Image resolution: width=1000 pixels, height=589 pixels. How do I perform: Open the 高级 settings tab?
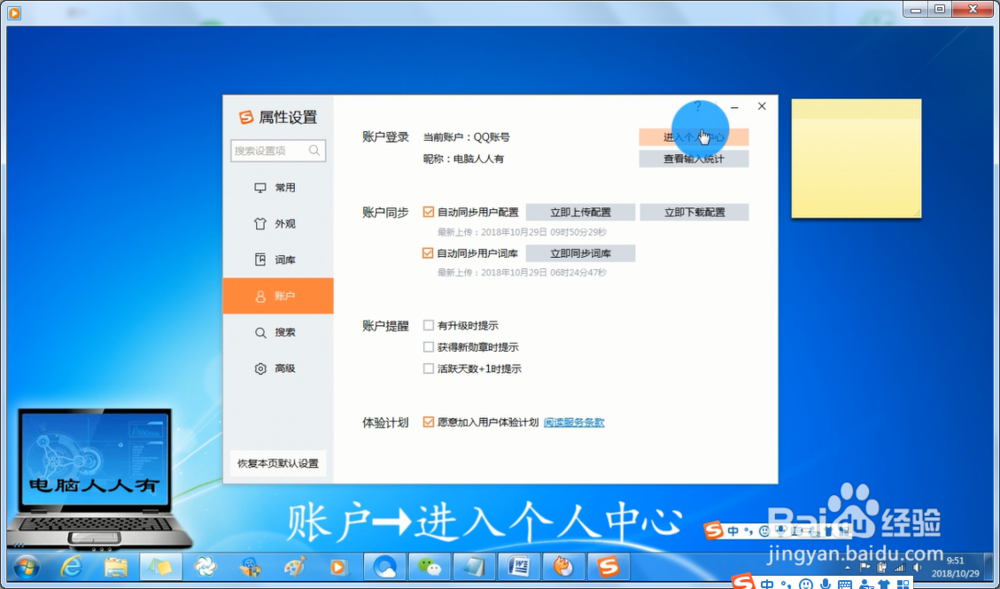[278, 368]
